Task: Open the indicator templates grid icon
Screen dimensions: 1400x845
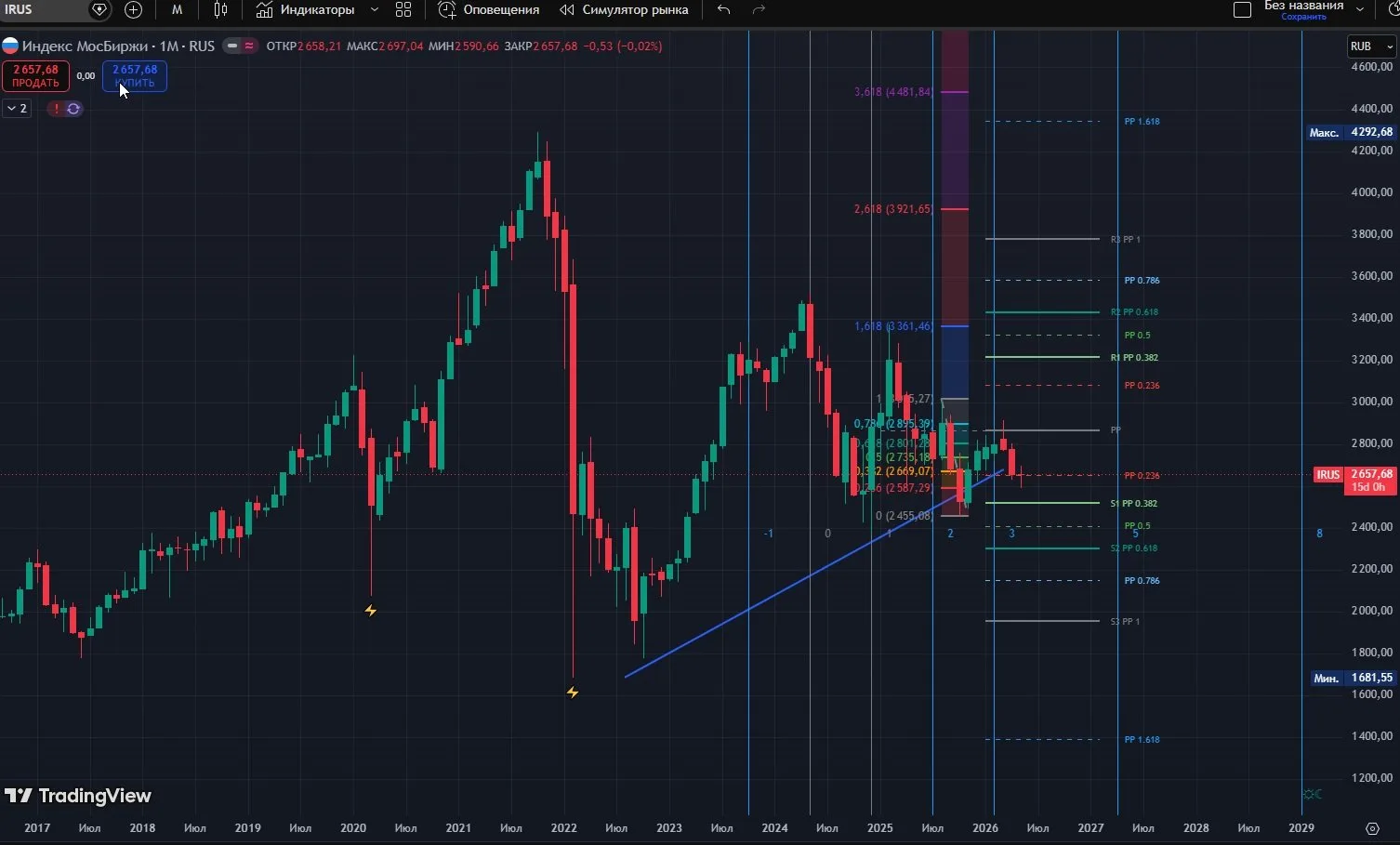Action: pos(403,9)
